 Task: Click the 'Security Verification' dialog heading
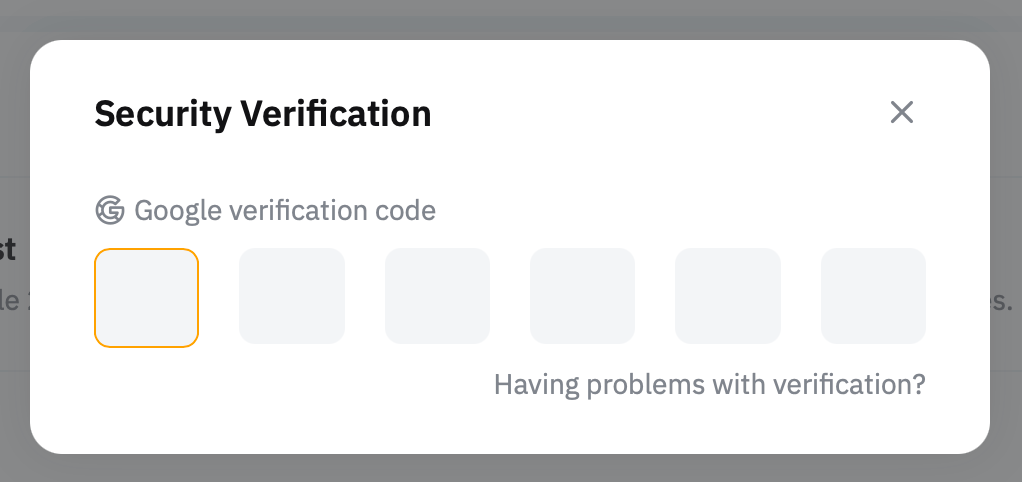(262, 114)
